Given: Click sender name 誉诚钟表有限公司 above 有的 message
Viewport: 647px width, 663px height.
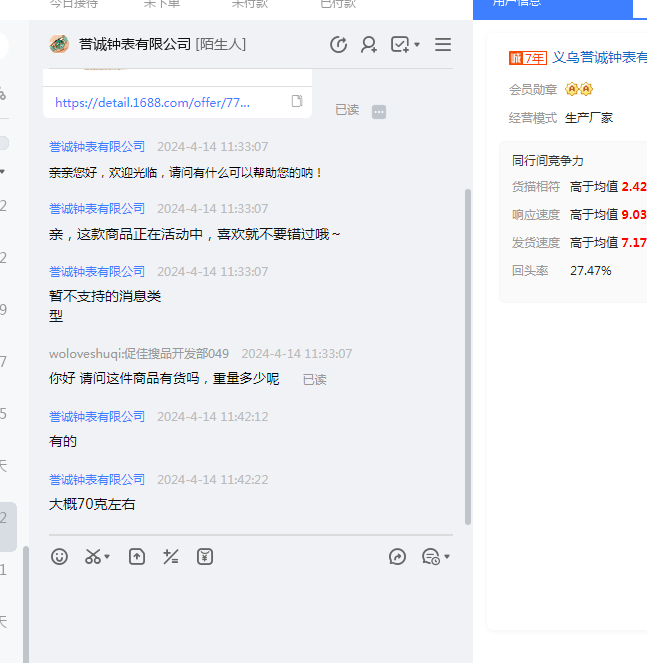Looking at the screenshot, I should (97, 417).
